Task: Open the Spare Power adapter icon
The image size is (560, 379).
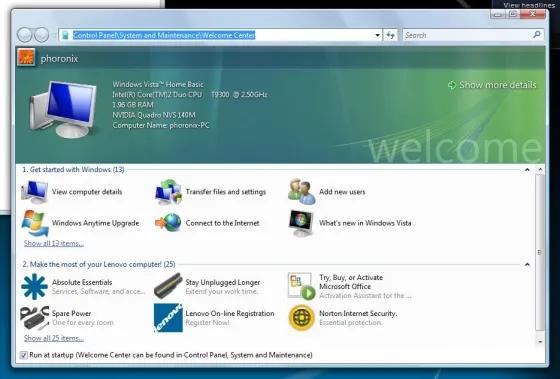Action: point(35,318)
